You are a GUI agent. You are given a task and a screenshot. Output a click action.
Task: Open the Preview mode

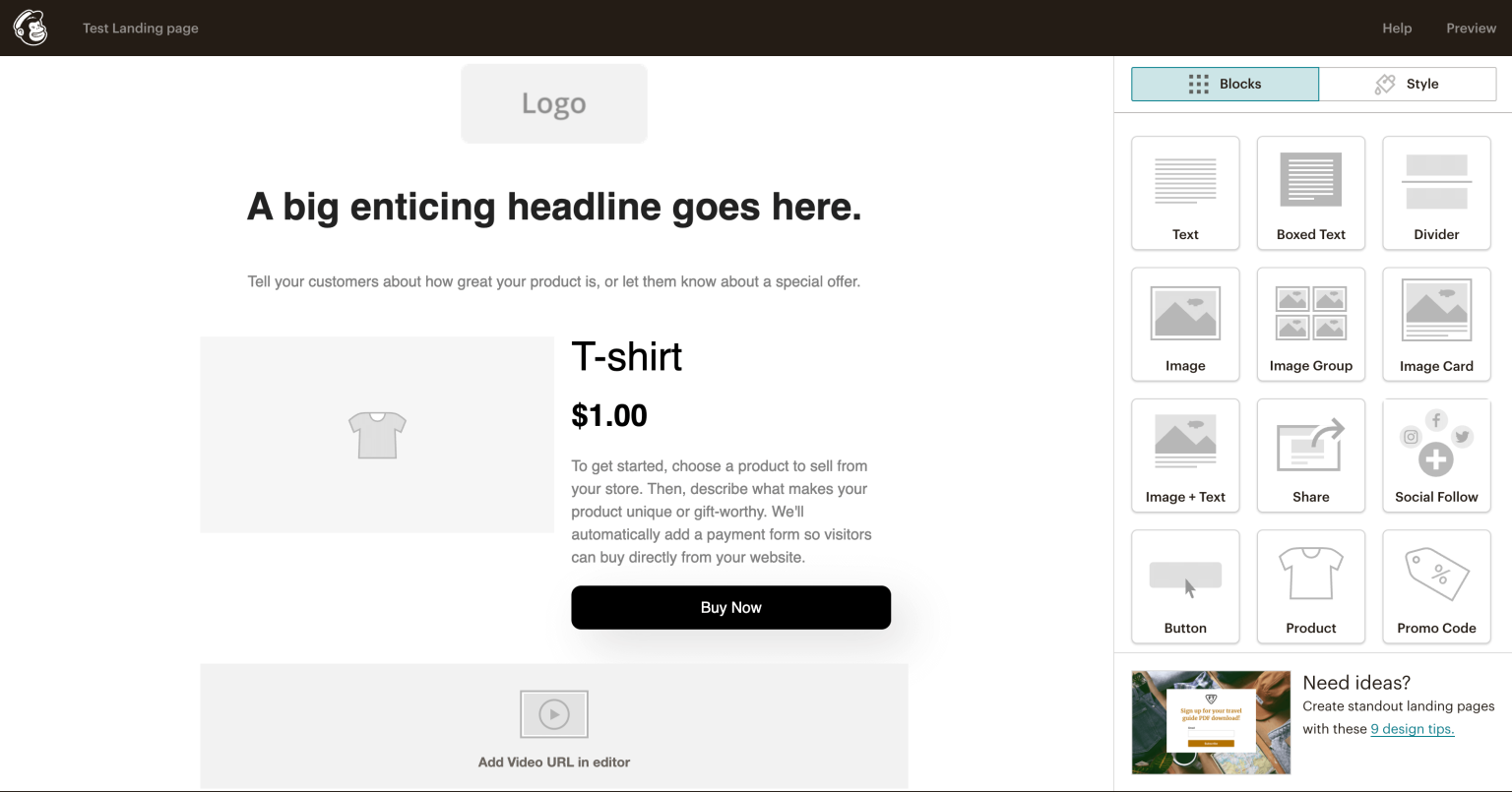point(1471,28)
